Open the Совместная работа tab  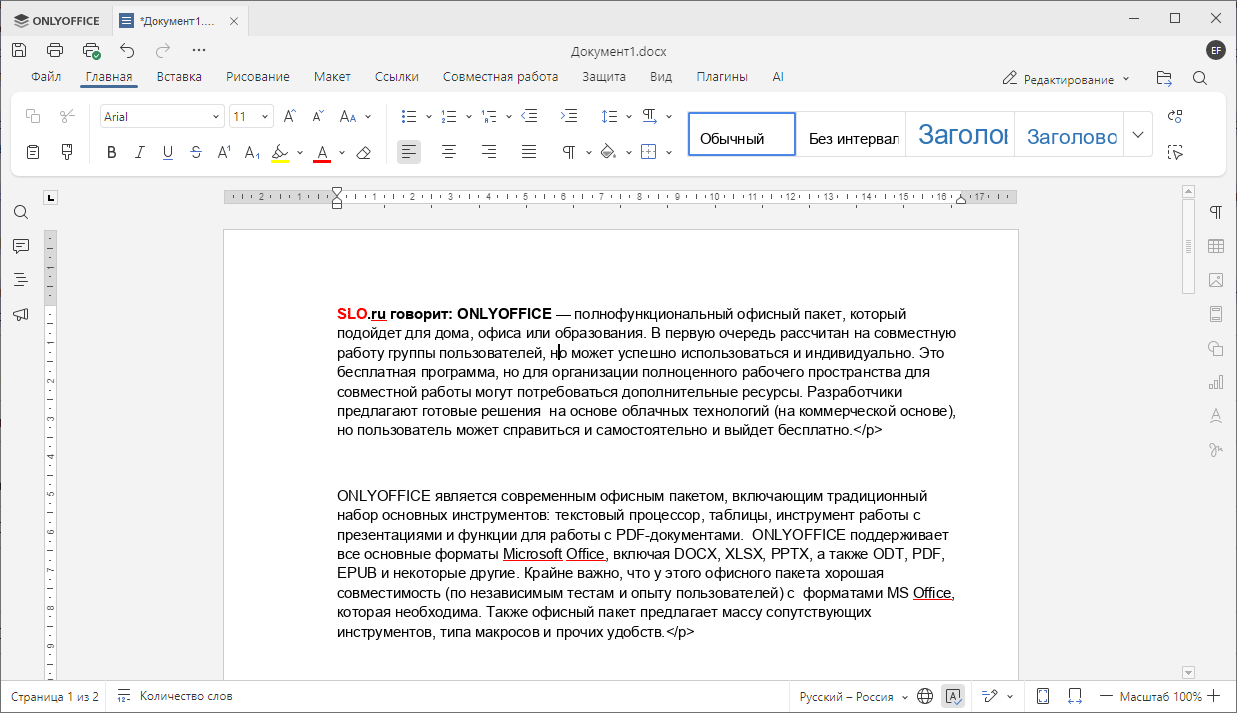(x=500, y=76)
